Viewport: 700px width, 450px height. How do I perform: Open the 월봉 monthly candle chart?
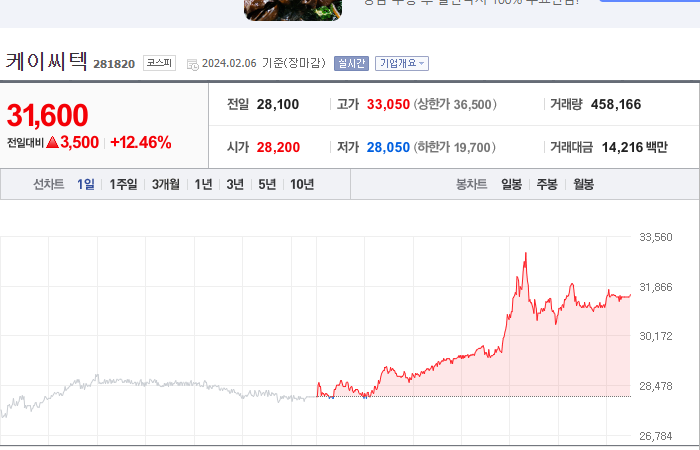tap(583, 184)
